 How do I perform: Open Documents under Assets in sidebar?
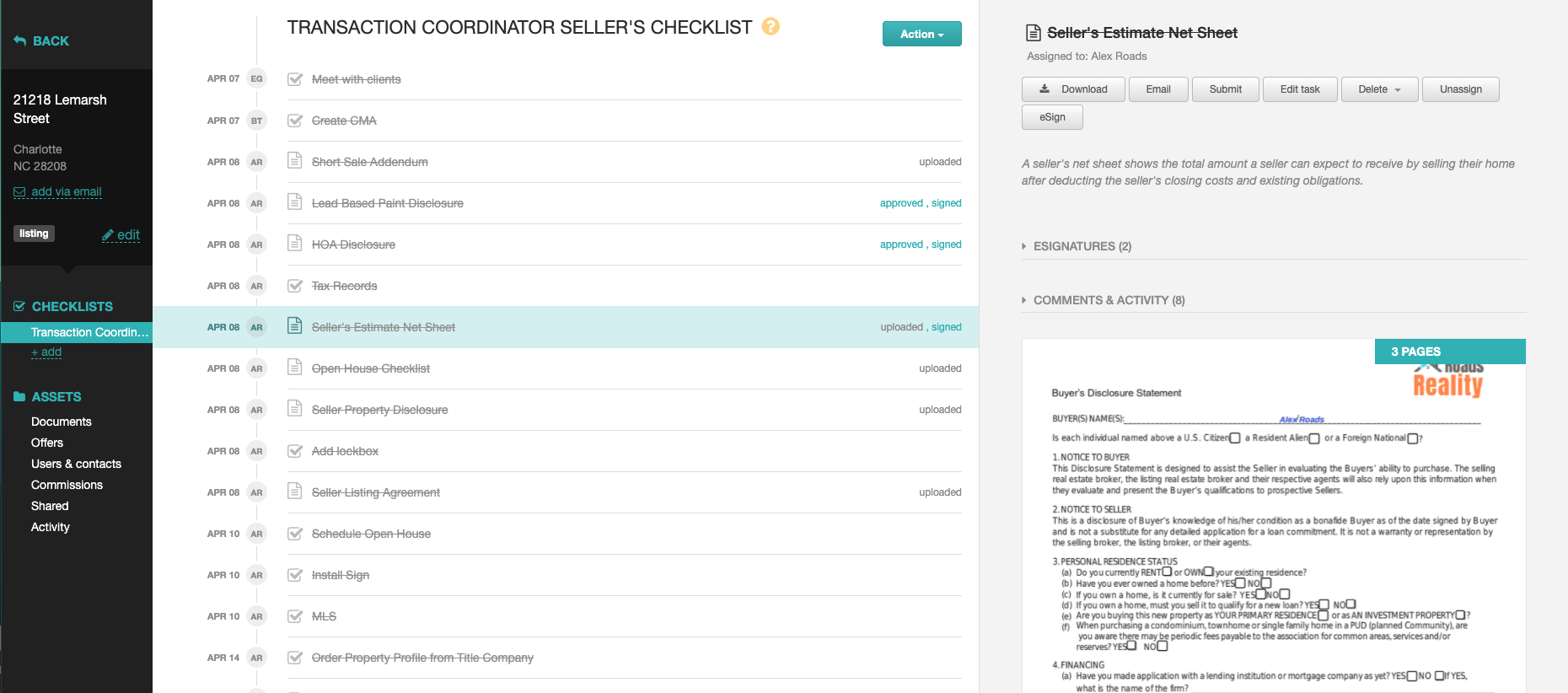point(62,422)
